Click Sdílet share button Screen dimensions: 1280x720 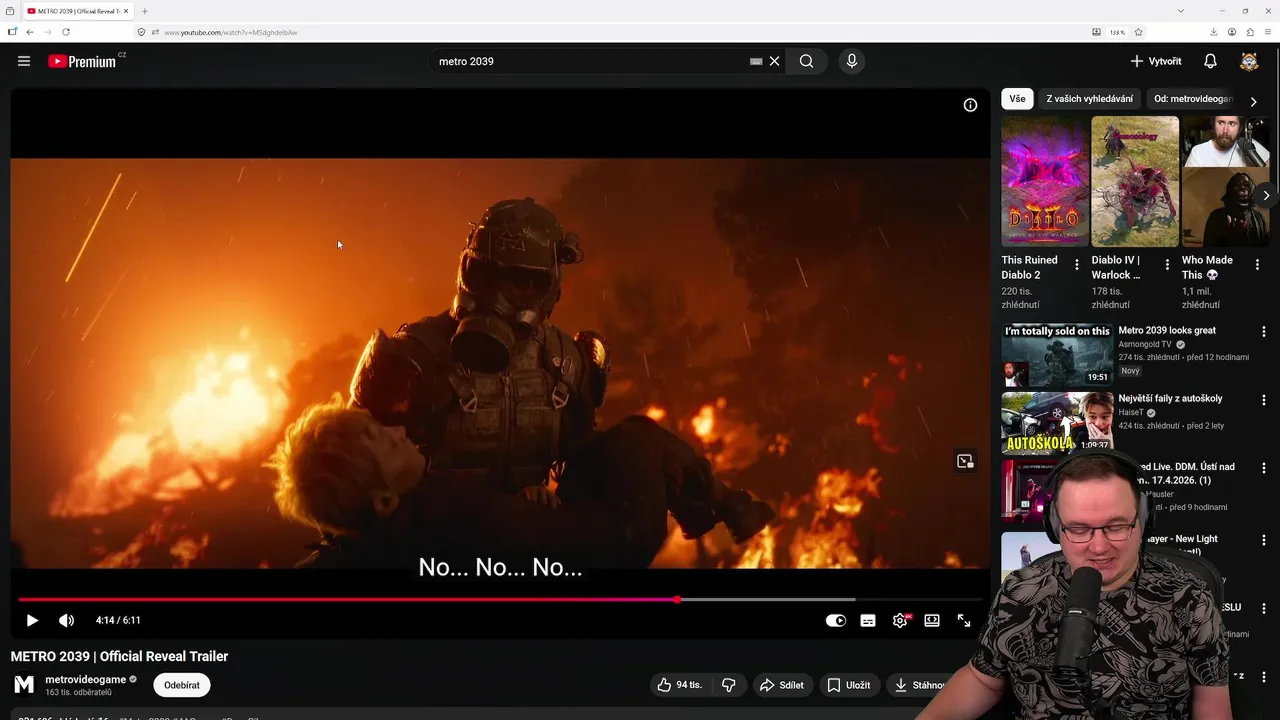coord(782,685)
